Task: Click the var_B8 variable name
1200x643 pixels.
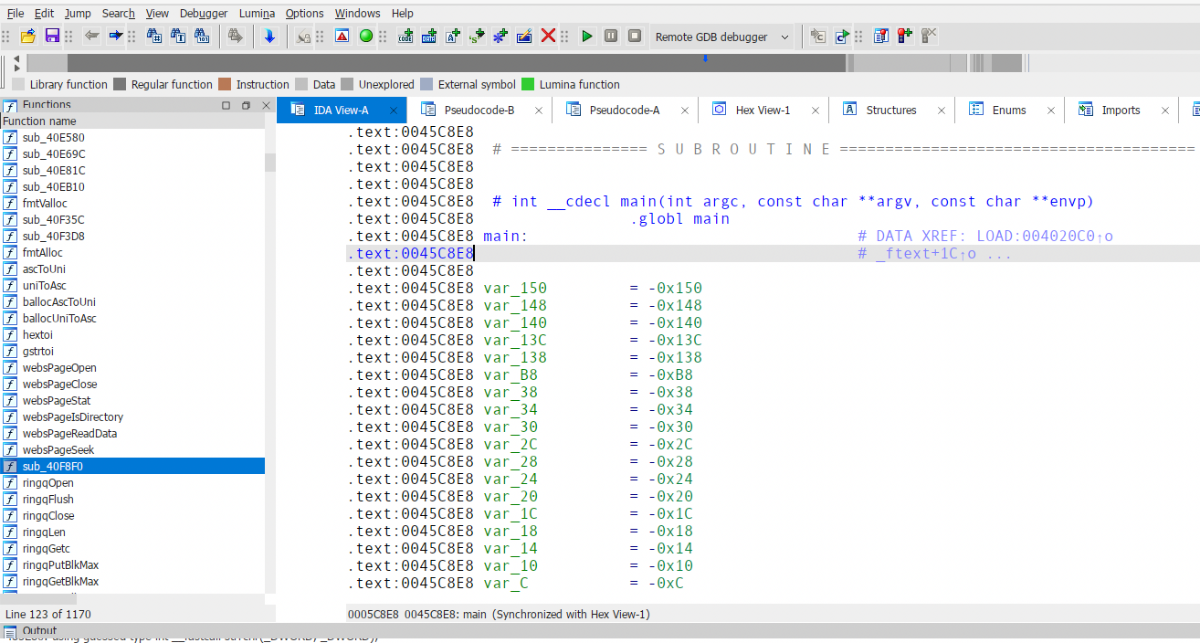Action: click(510, 375)
